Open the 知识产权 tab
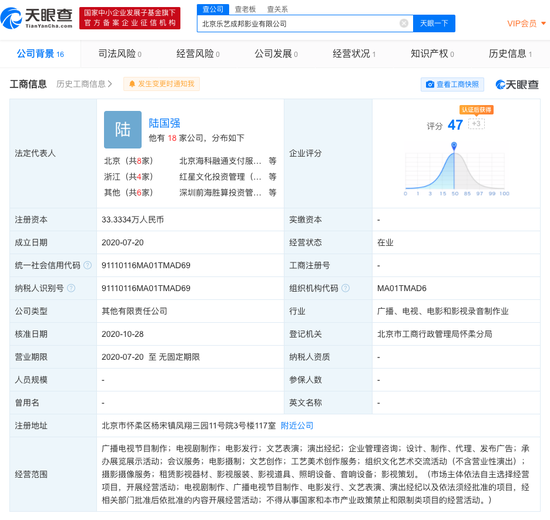This screenshot has width=550, height=520. point(432,54)
